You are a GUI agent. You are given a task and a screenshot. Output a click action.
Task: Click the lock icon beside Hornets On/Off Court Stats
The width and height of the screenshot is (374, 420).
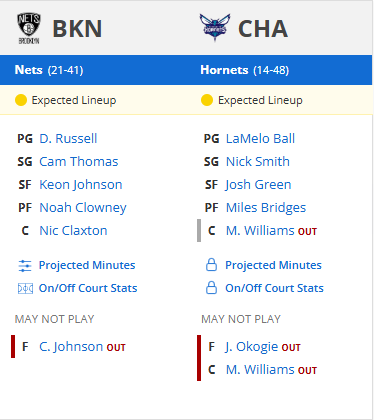point(211,288)
